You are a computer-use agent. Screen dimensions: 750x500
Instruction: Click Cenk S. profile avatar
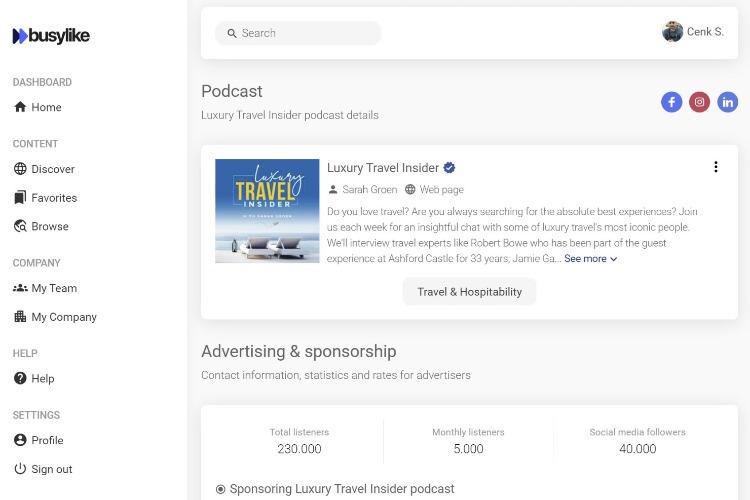click(673, 32)
